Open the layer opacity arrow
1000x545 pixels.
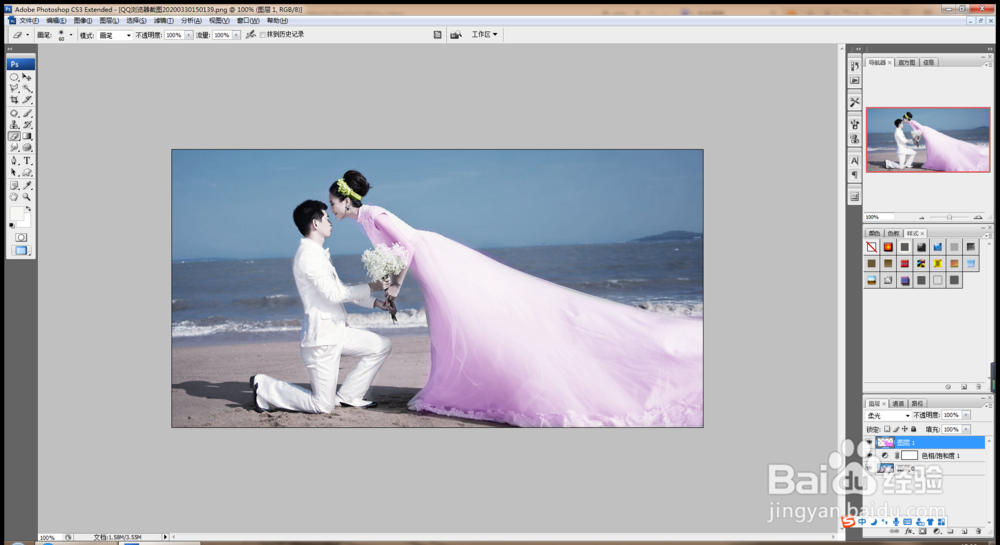coord(966,415)
